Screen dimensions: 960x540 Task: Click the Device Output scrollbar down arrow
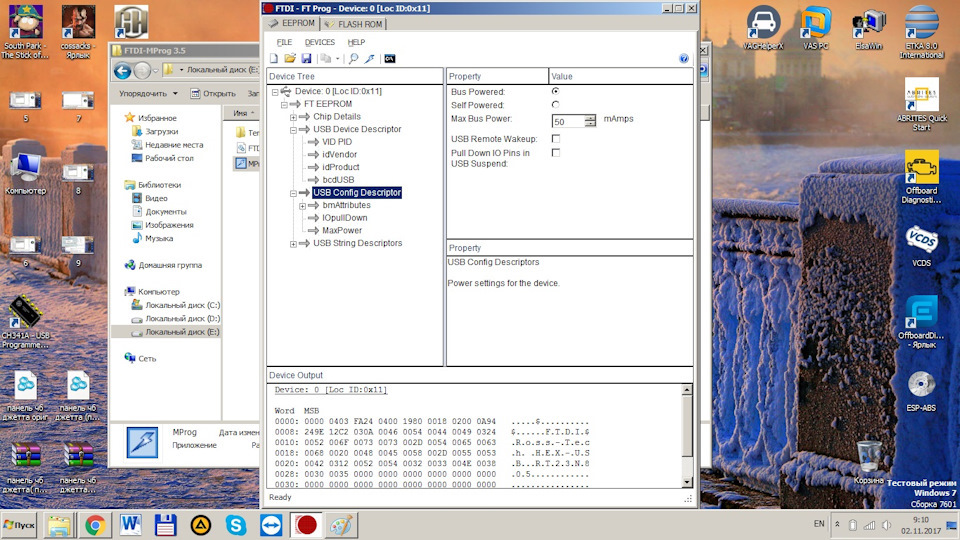pos(687,482)
